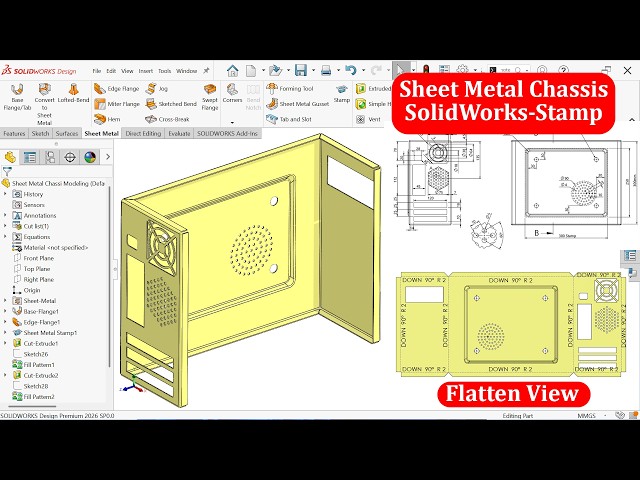Image resolution: width=640 pixels, height=480 pixels.
Task: Expand the Base-Flange1 feature
Action: click(x=5, y=311)
